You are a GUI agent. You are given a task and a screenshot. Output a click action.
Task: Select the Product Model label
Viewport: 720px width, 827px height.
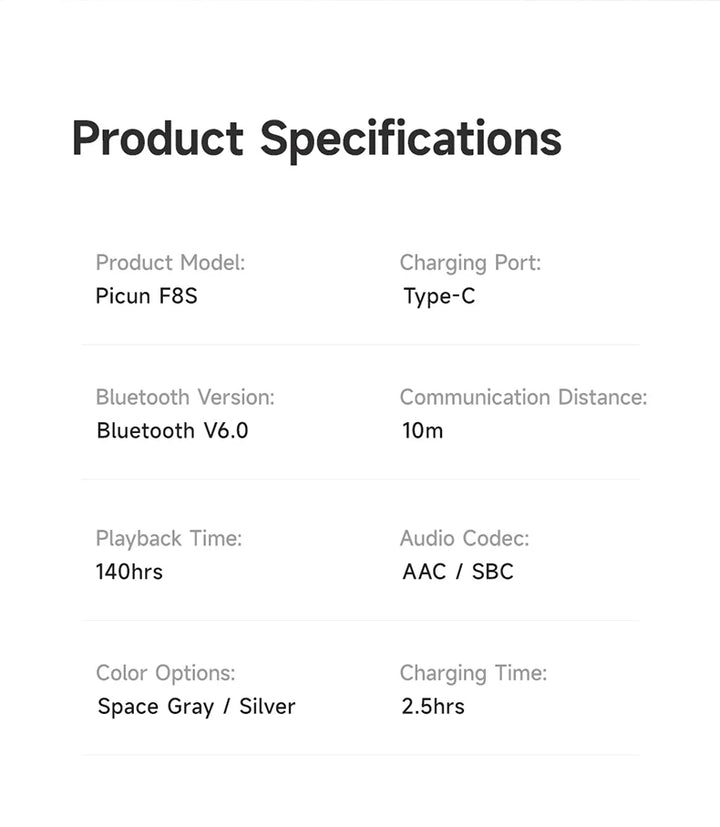pos(170,263)
